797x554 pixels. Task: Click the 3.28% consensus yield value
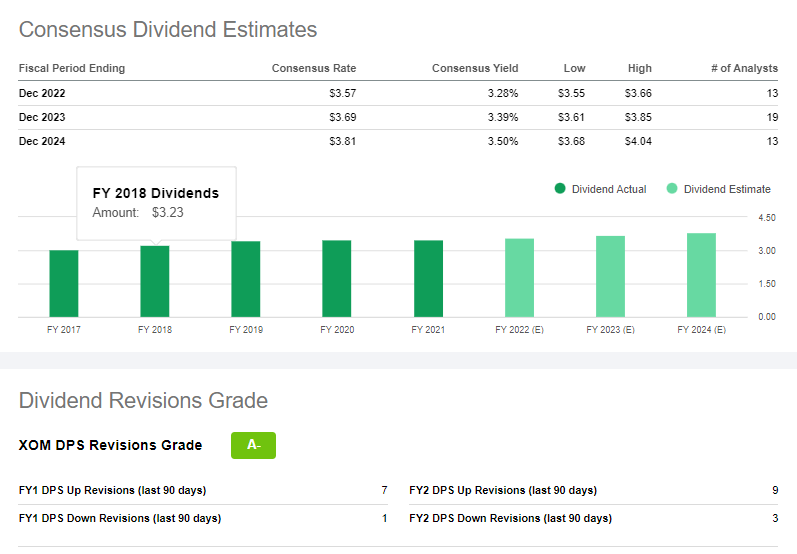tap(503, 93)
